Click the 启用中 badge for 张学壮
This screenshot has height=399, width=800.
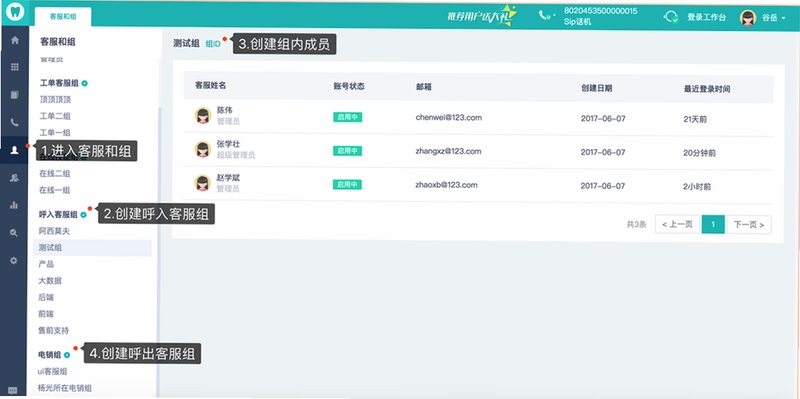347,151
